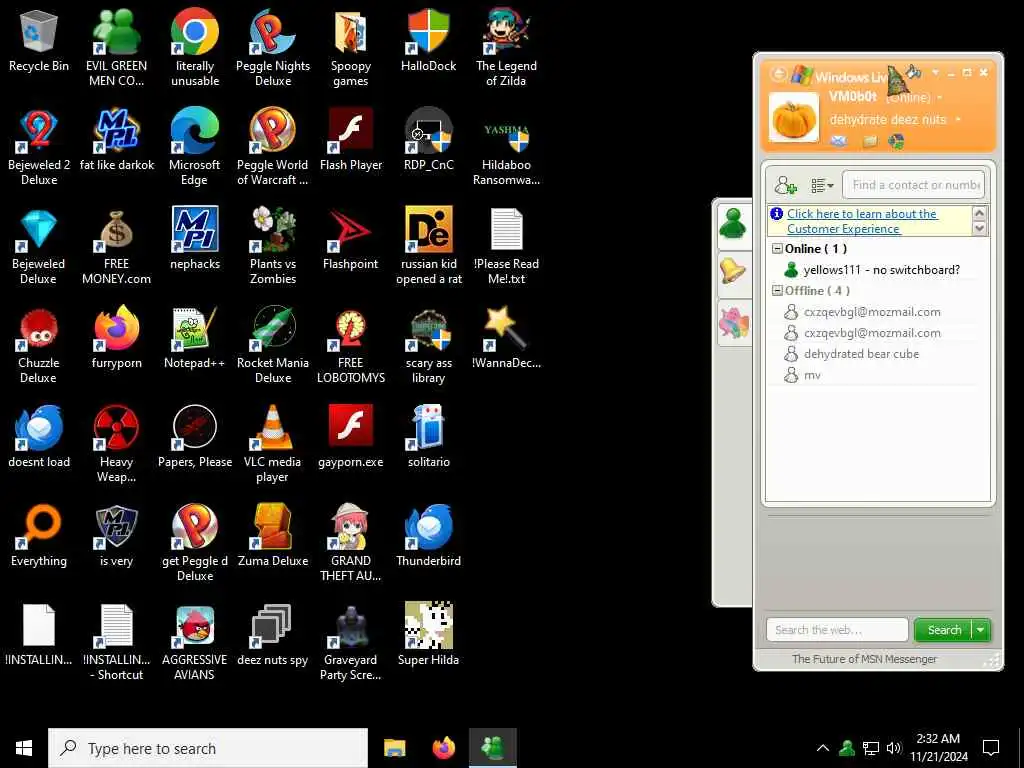
Task: Select The Legend of Zilda icon
Action: pyautogui.click(x=506, y=48)
